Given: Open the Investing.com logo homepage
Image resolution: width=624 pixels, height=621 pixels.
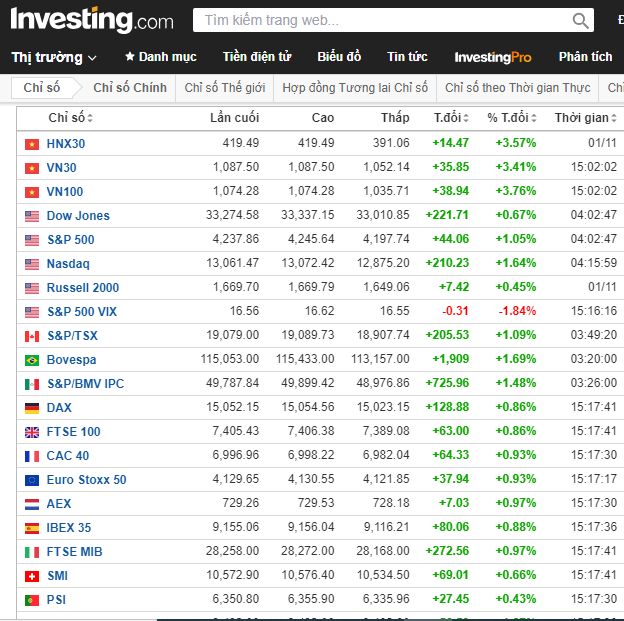Looking at the screenshot, I should coord(92,20).
